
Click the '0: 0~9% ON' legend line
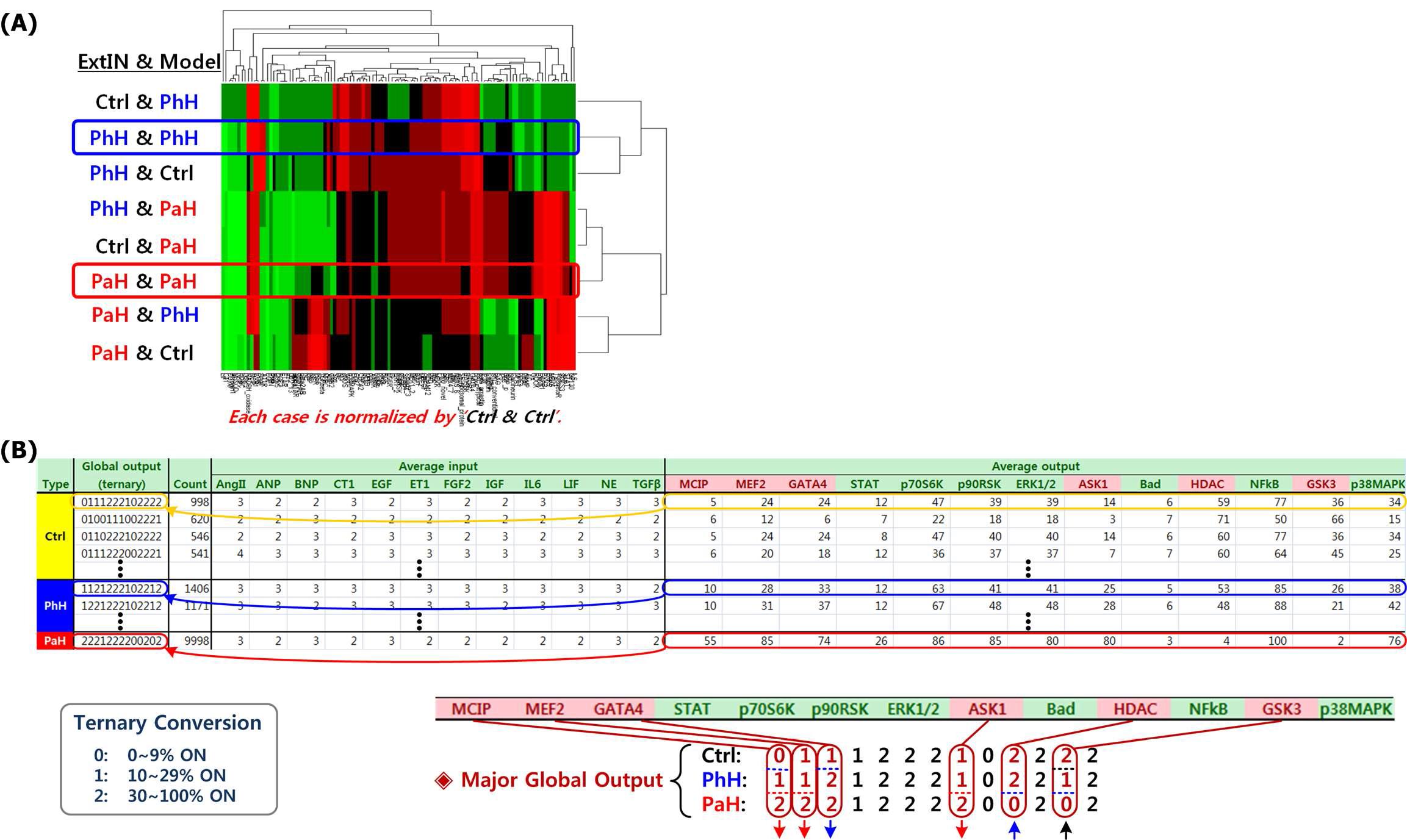coord(150,755)
